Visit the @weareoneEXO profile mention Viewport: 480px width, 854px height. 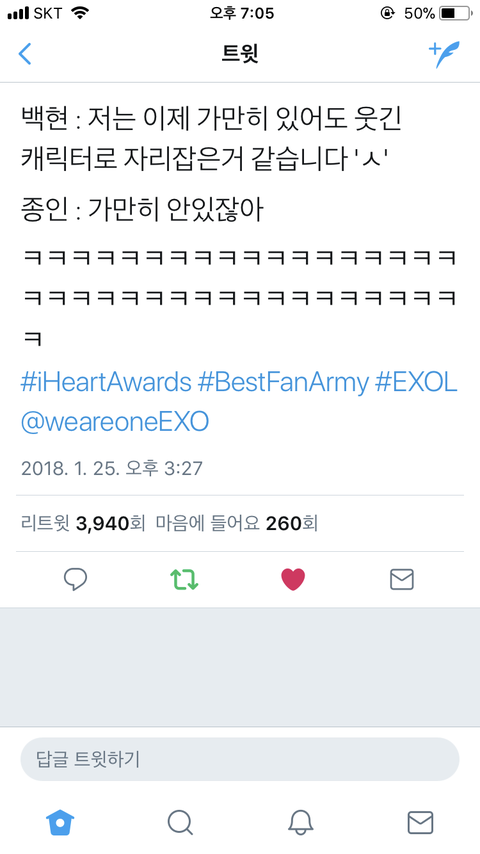point(115,423)
